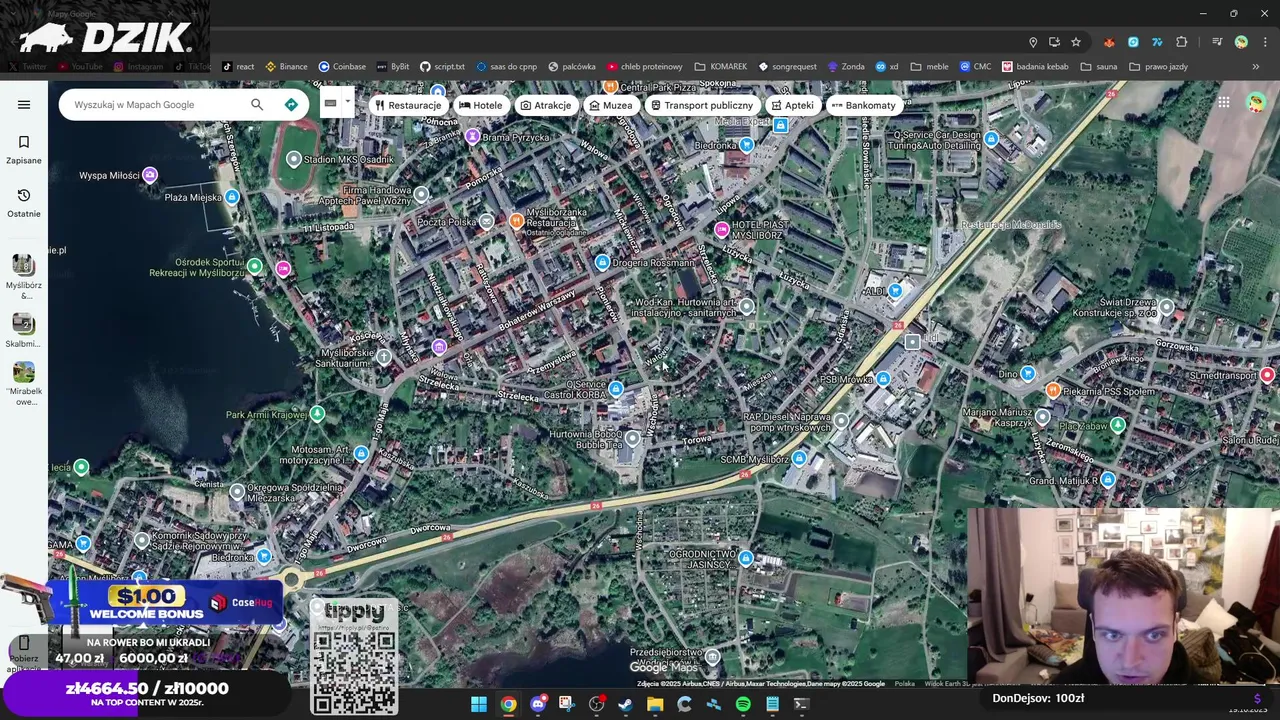The image size is (1280, 720).
Task: Open the 'prawo jazdy' bookmarks folder
Action: click(1158, 67)
